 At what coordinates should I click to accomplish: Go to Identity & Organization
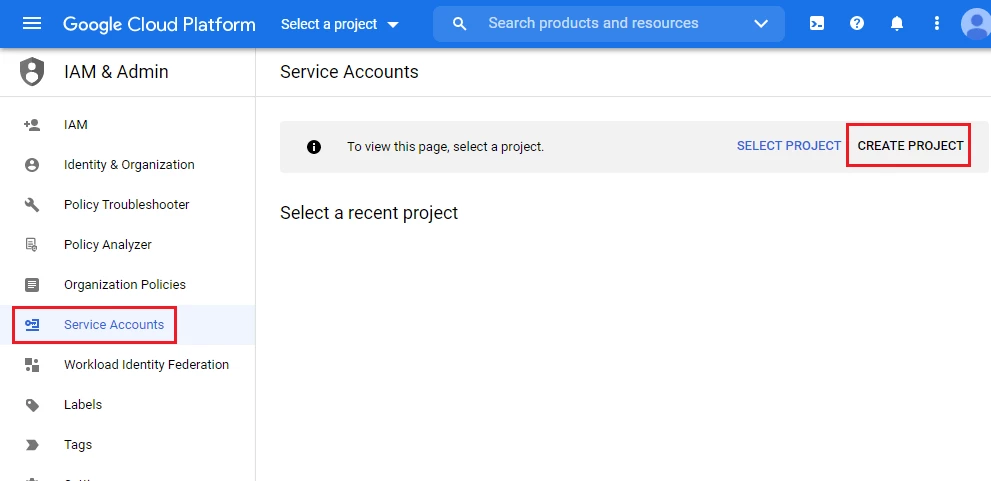(129, 165)
